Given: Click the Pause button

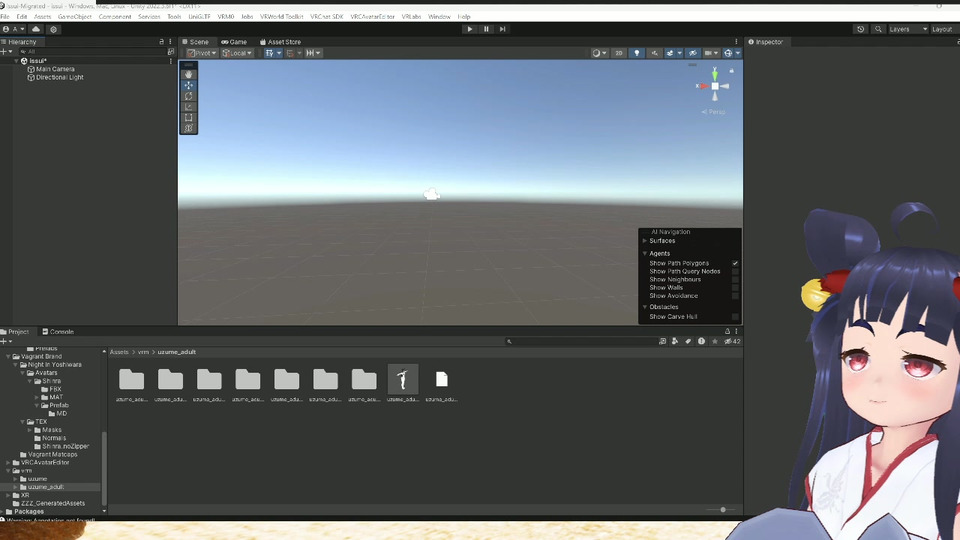Looking at the screenshot, I should point(486,29).
